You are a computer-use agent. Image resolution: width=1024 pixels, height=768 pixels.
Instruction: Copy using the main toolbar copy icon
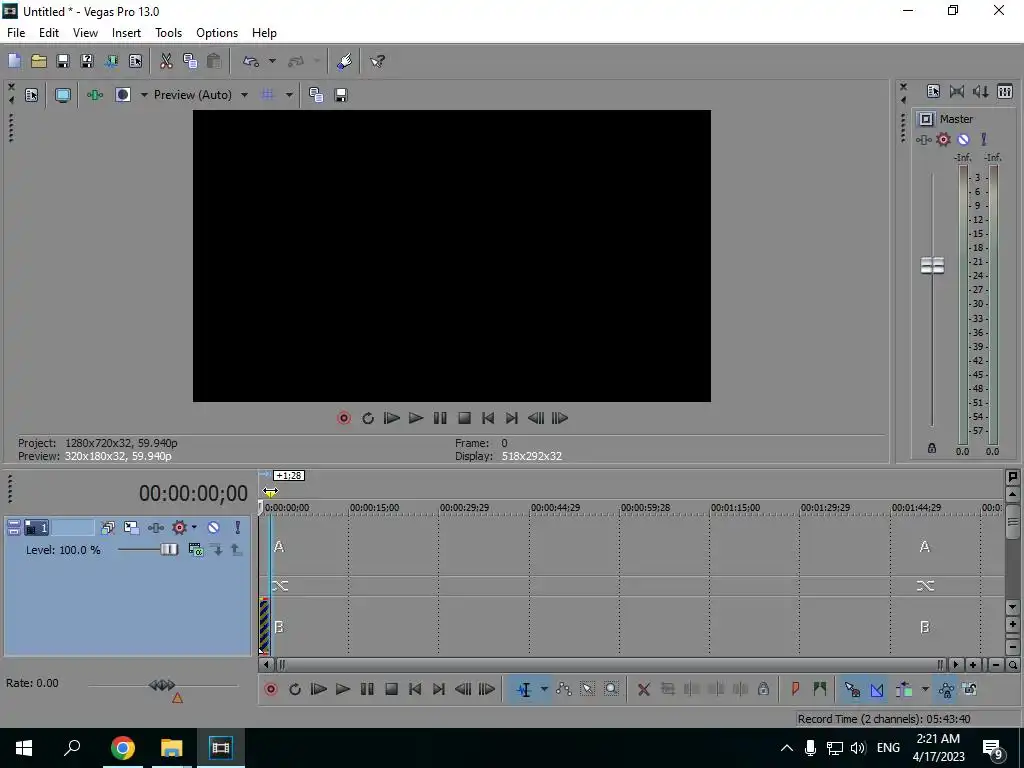[x=190, y=61]
